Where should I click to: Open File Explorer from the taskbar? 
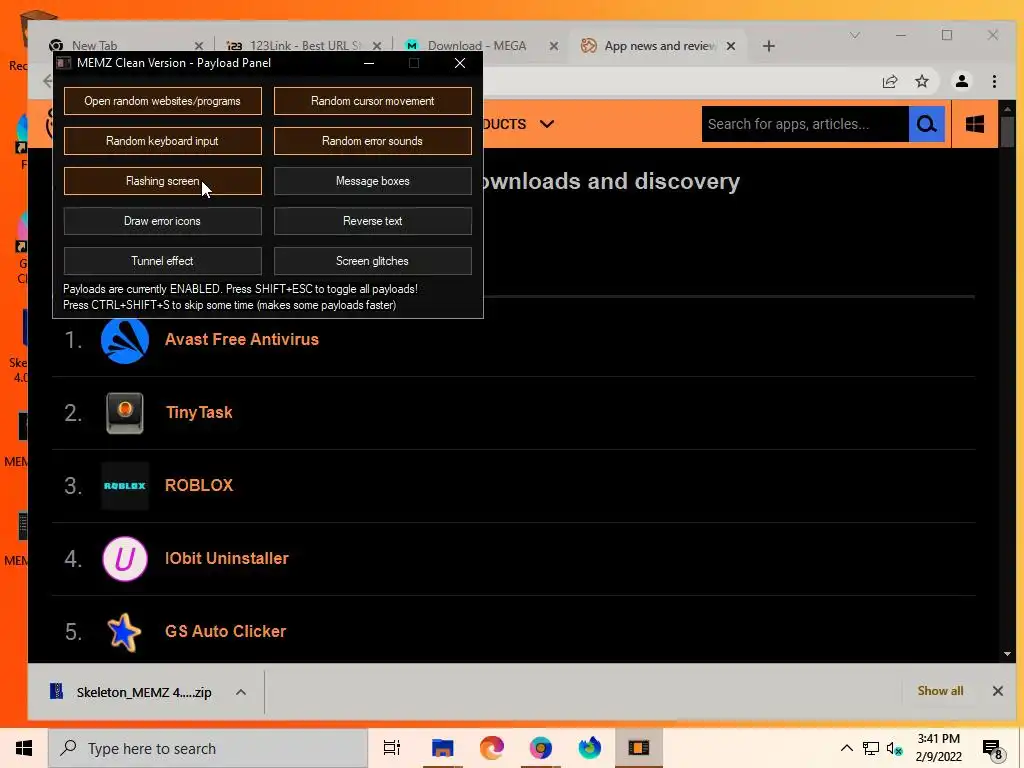pos(442,748)
